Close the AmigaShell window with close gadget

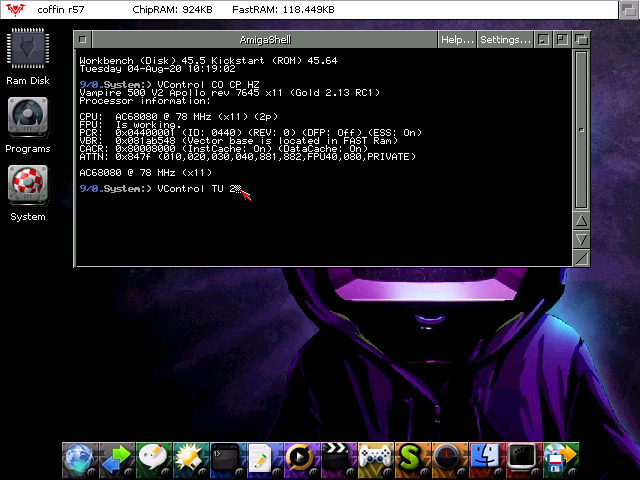pyautogui.click(x=83, y=40)
